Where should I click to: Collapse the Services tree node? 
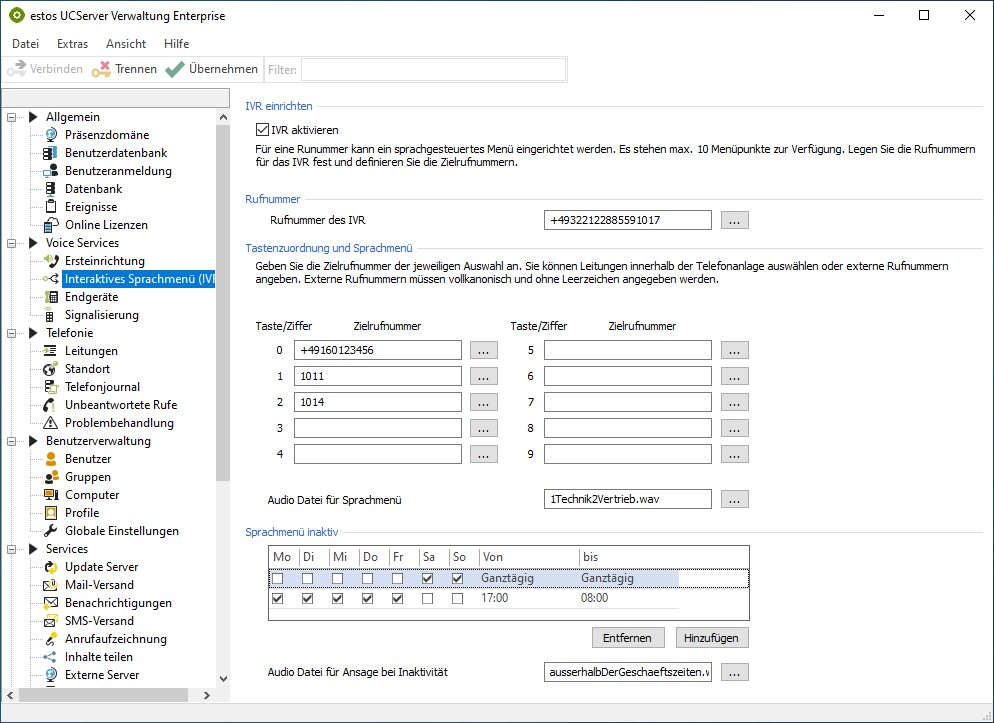(11, 549)
